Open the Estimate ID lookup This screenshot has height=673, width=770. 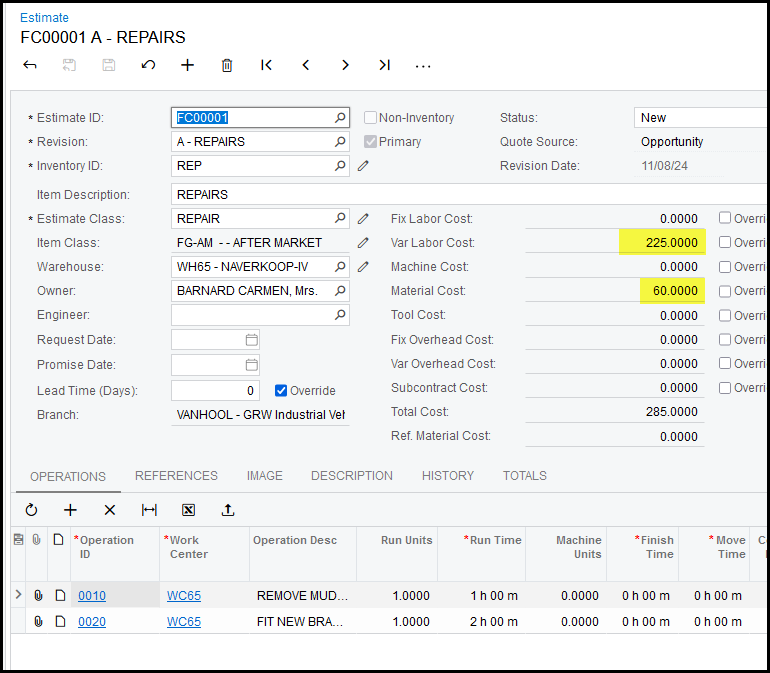[x=340, y=118]
